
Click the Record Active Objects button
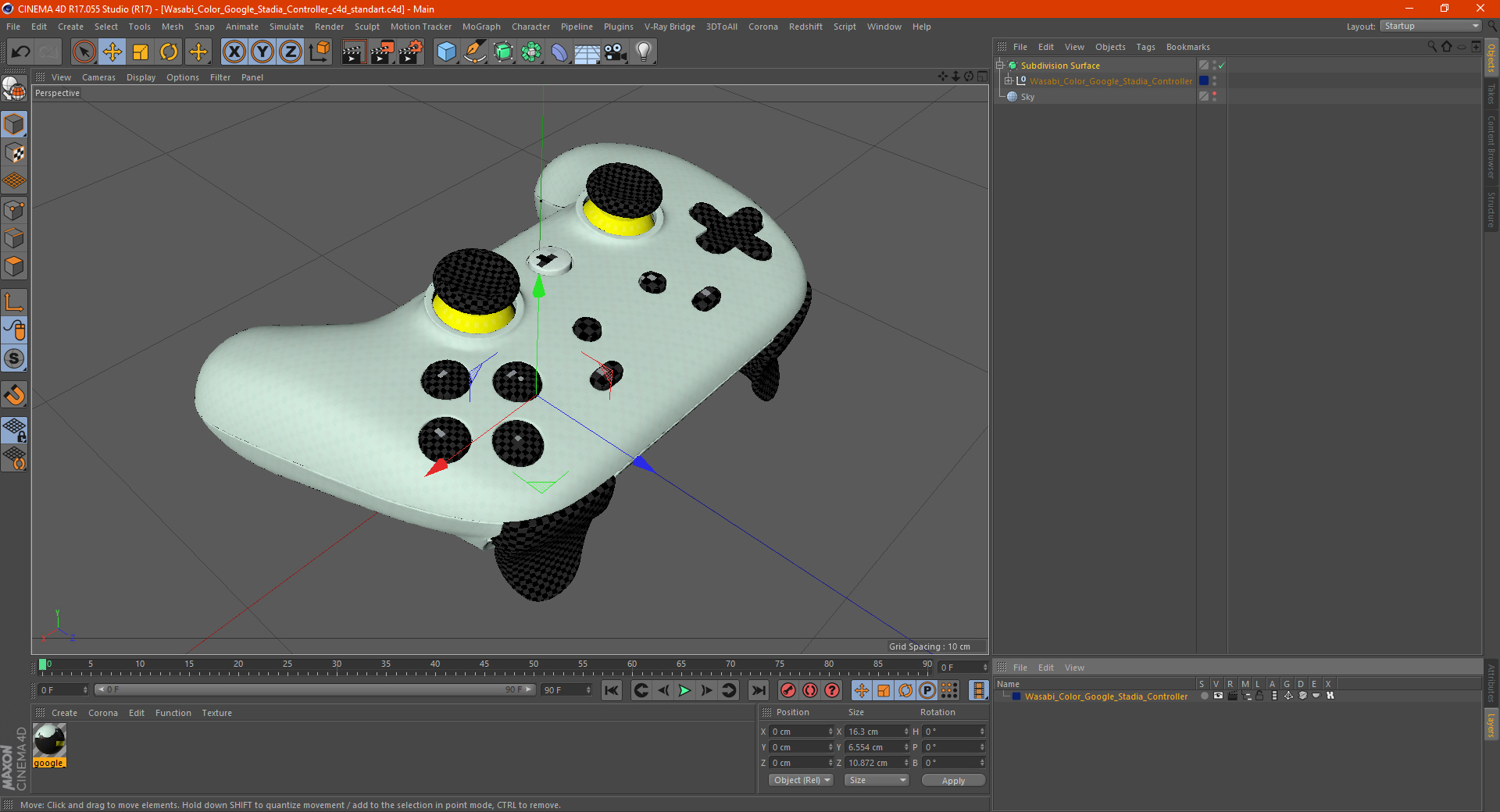(787, 690)
